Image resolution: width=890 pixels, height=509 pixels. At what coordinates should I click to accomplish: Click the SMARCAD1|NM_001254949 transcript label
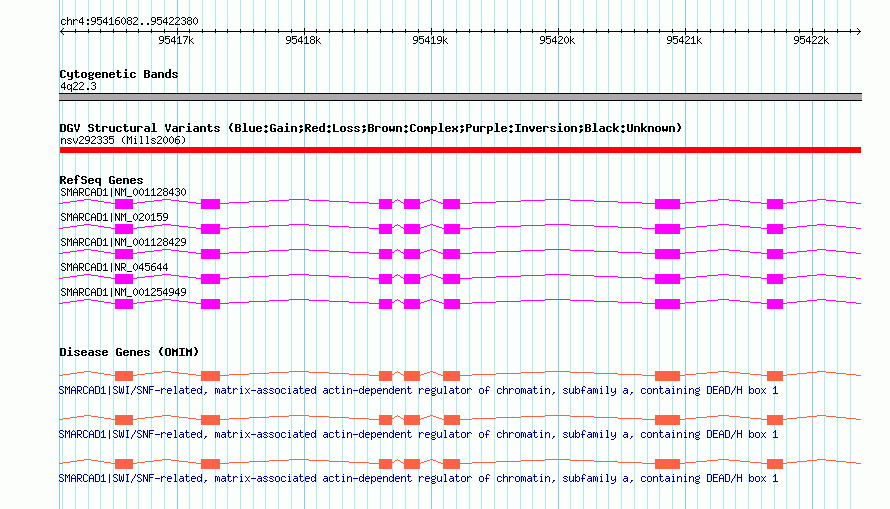(123, 292)
